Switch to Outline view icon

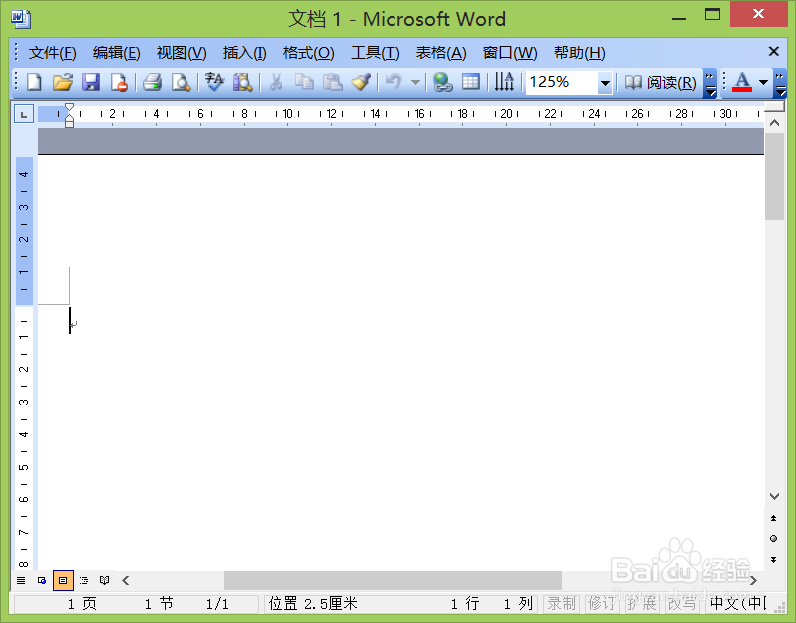point(84,580)
